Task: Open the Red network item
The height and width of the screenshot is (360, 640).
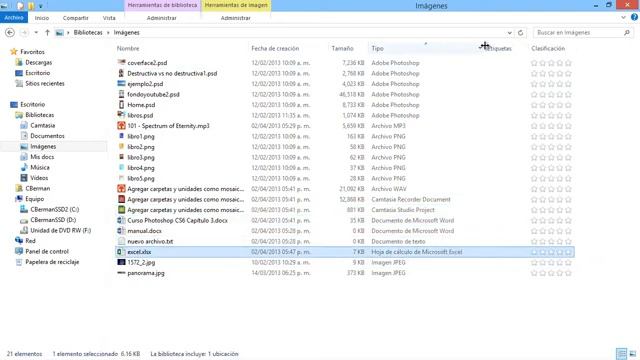Action: coord(30,241)
